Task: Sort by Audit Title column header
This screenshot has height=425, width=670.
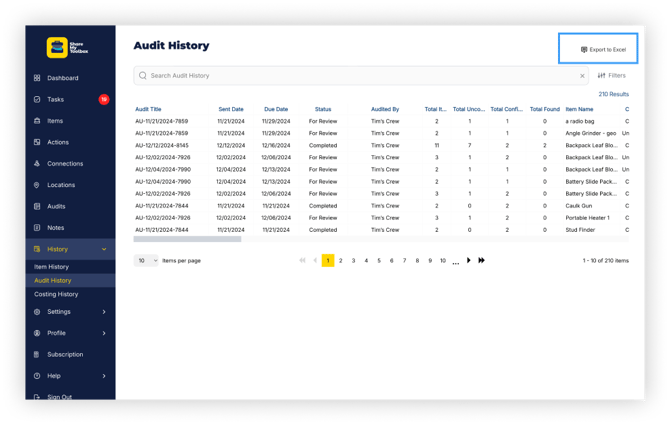Action: point(148,109)
